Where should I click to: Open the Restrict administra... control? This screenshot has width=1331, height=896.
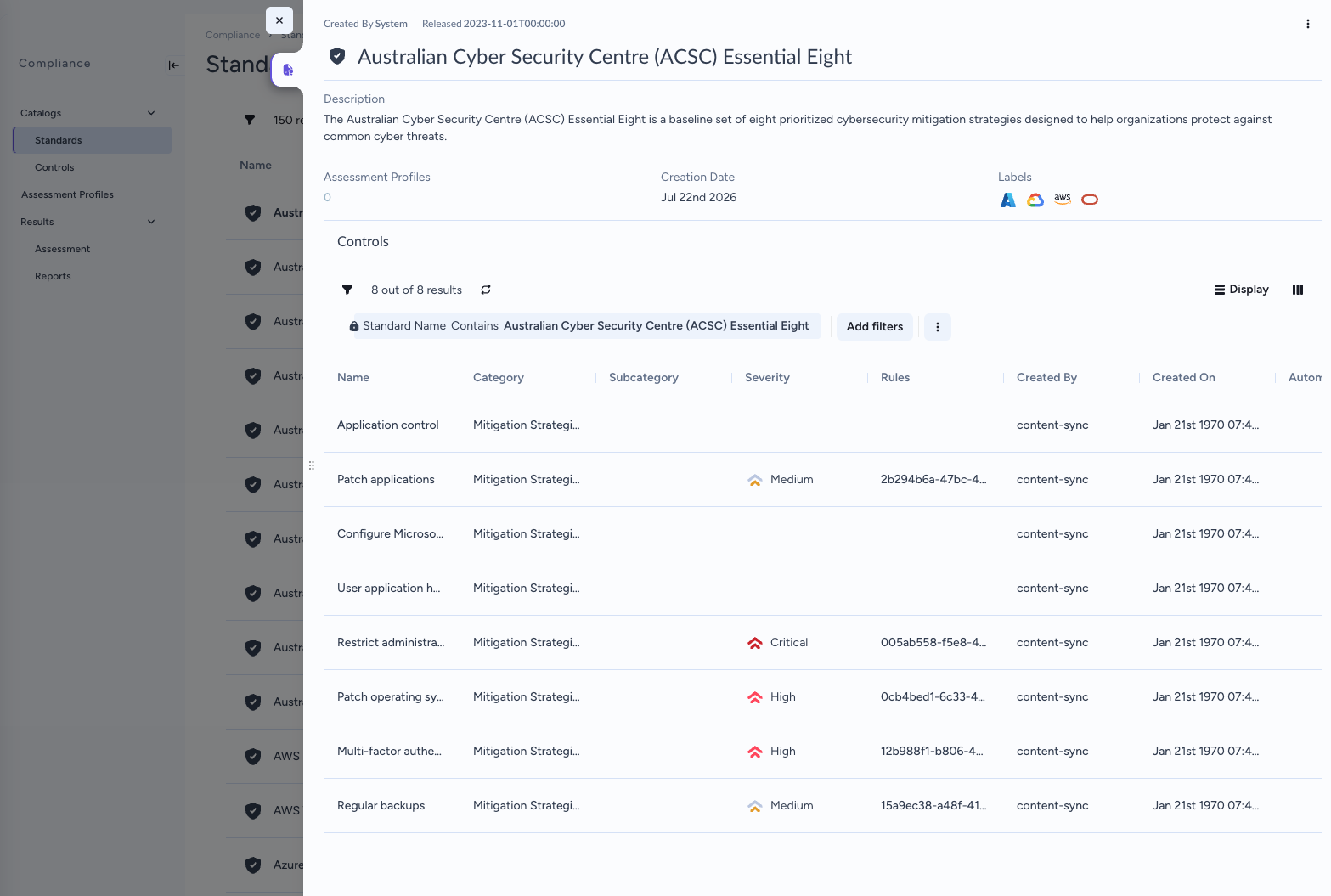coord(391,643)
